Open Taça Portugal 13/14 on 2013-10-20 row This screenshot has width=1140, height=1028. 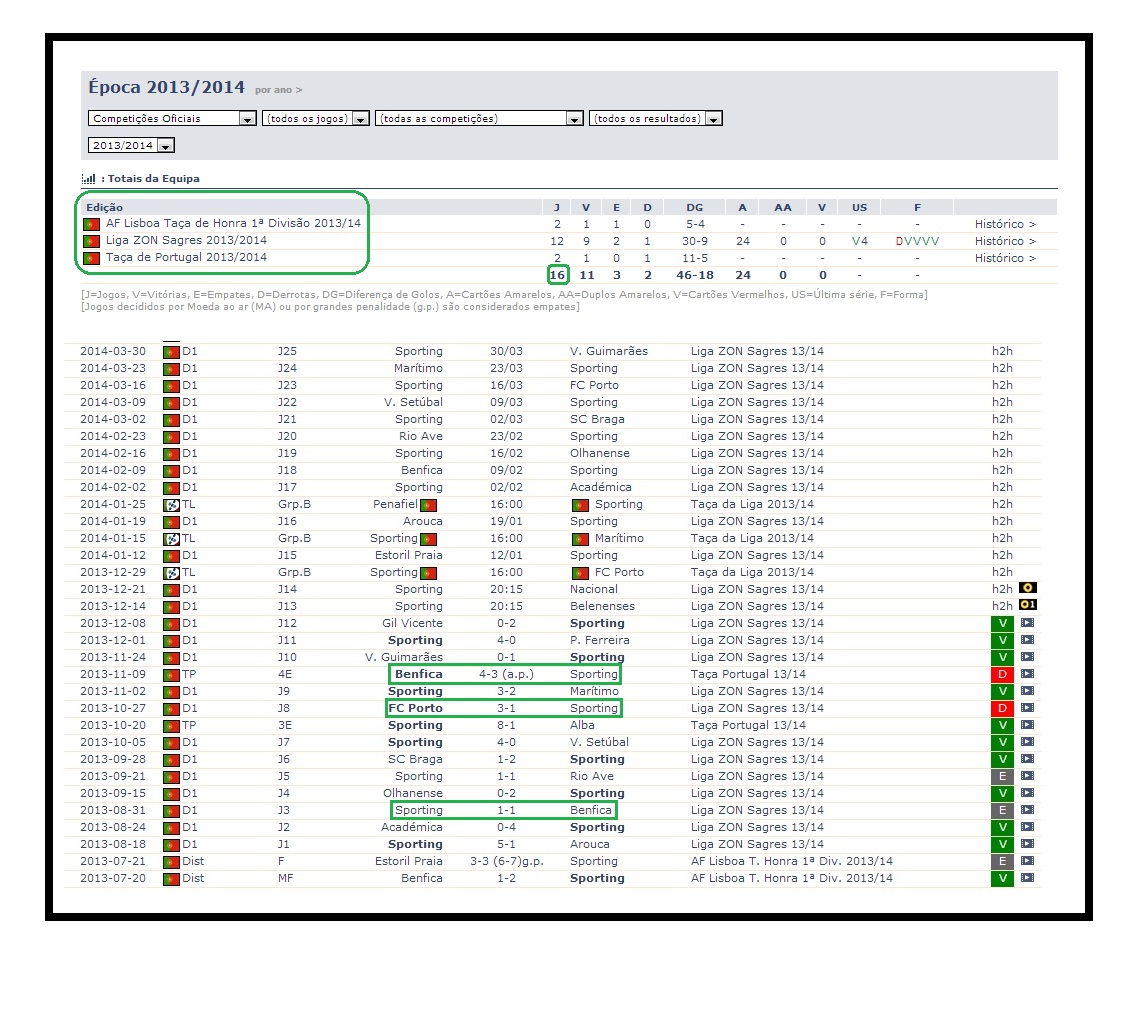pos(748,725)
